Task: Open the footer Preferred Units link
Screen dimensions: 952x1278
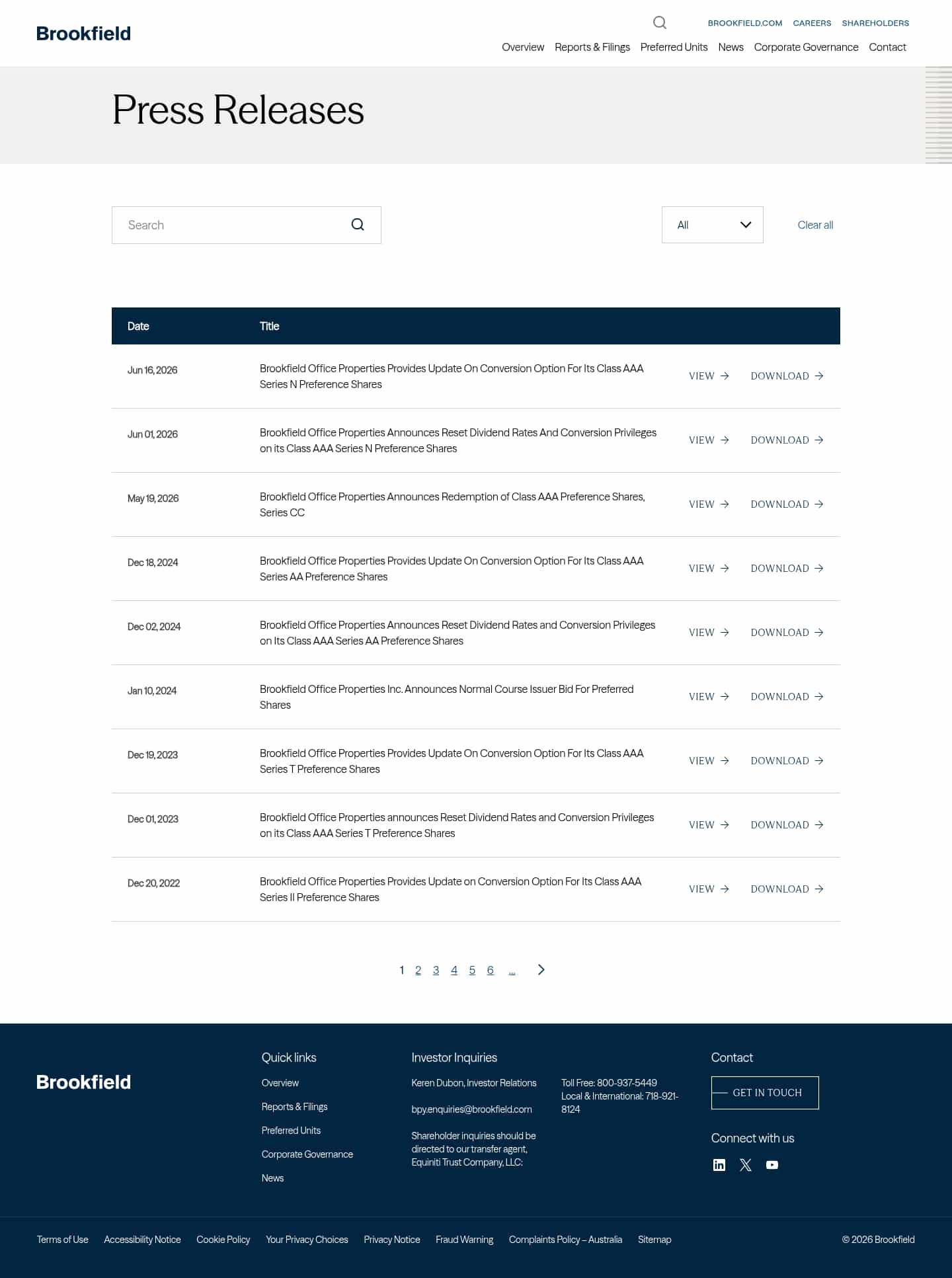Action: point(291,1131)
